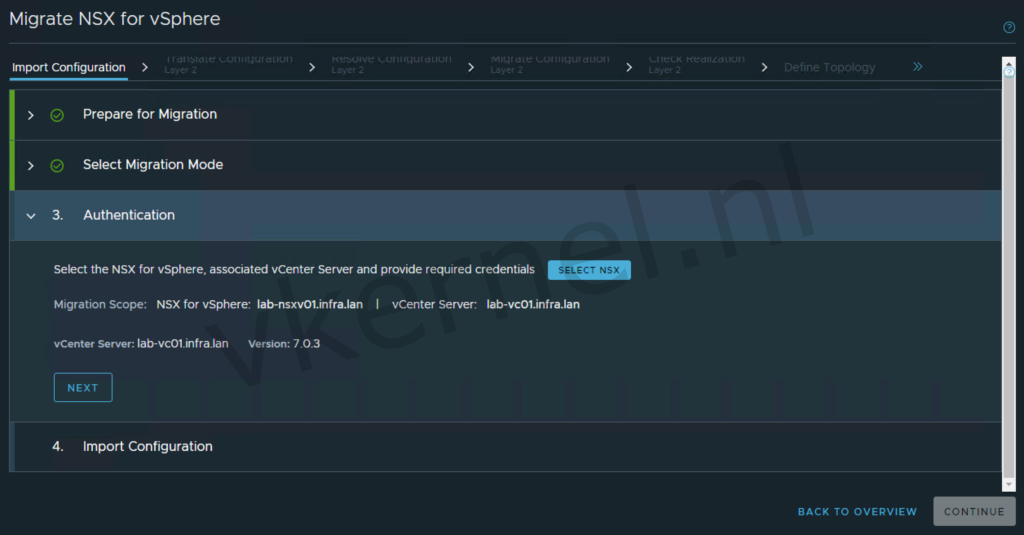
Task: Click chevron separator after Import Configuration tab
Action: [145, 67]
